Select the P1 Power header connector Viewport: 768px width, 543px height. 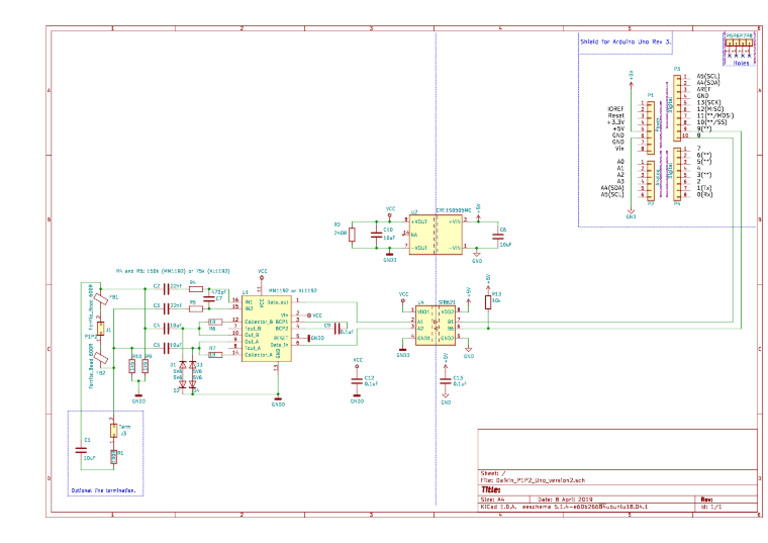point(650,128)
